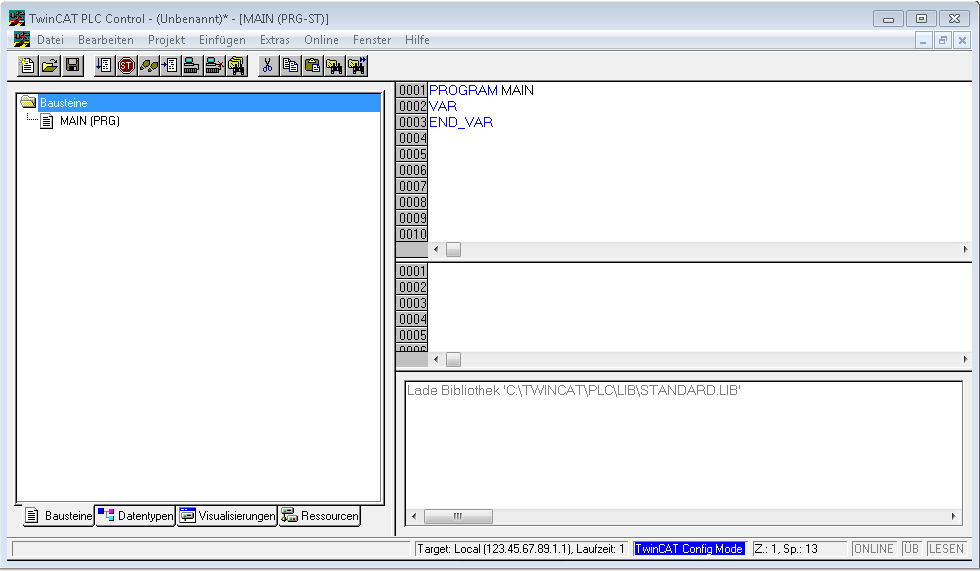Click the ÜB overwrite indicator in status bar
The width and height of the screenshot is (980, 571).
pyautogui.click(x=911, y=549)
